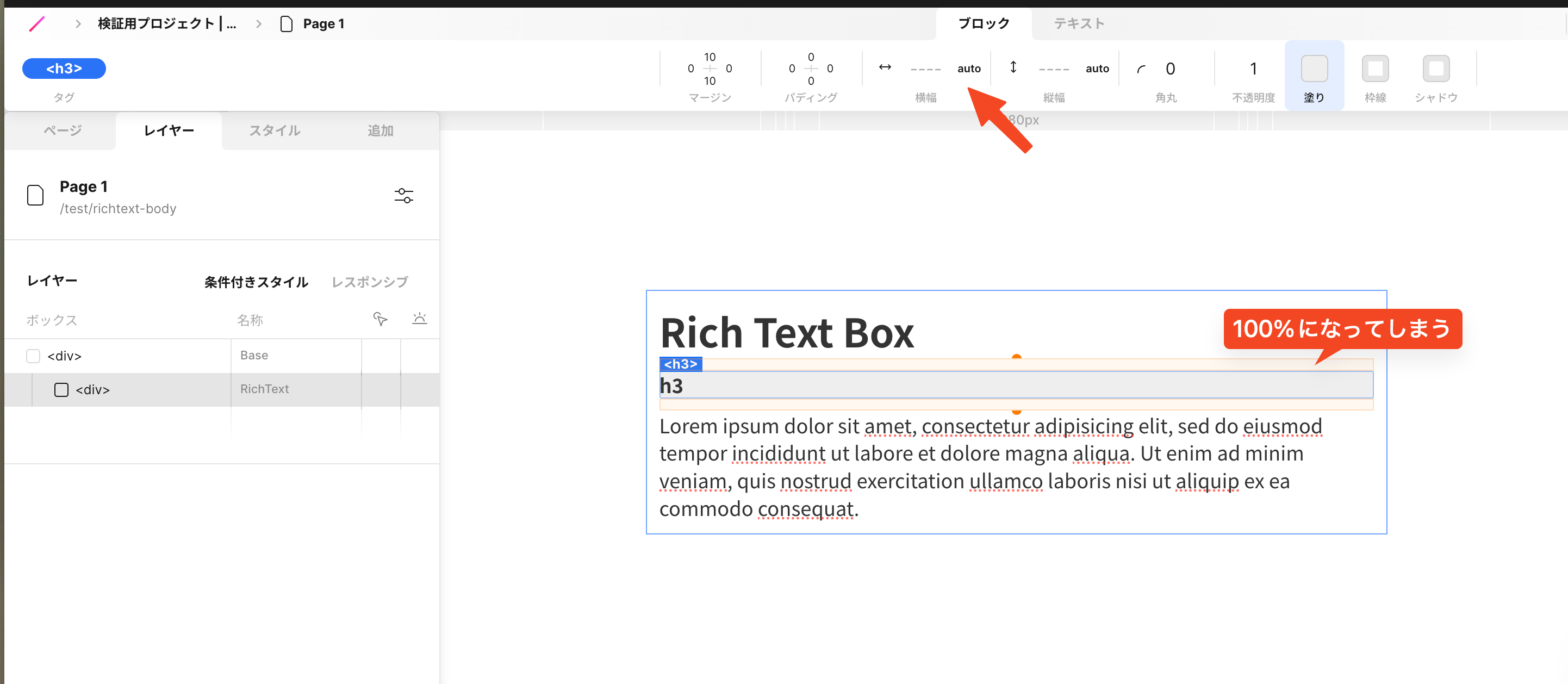The image size is (1568, 684).
Task: Open the 塗り fill color swatch
Action: pyautogui.click(x=1314, y=68)
